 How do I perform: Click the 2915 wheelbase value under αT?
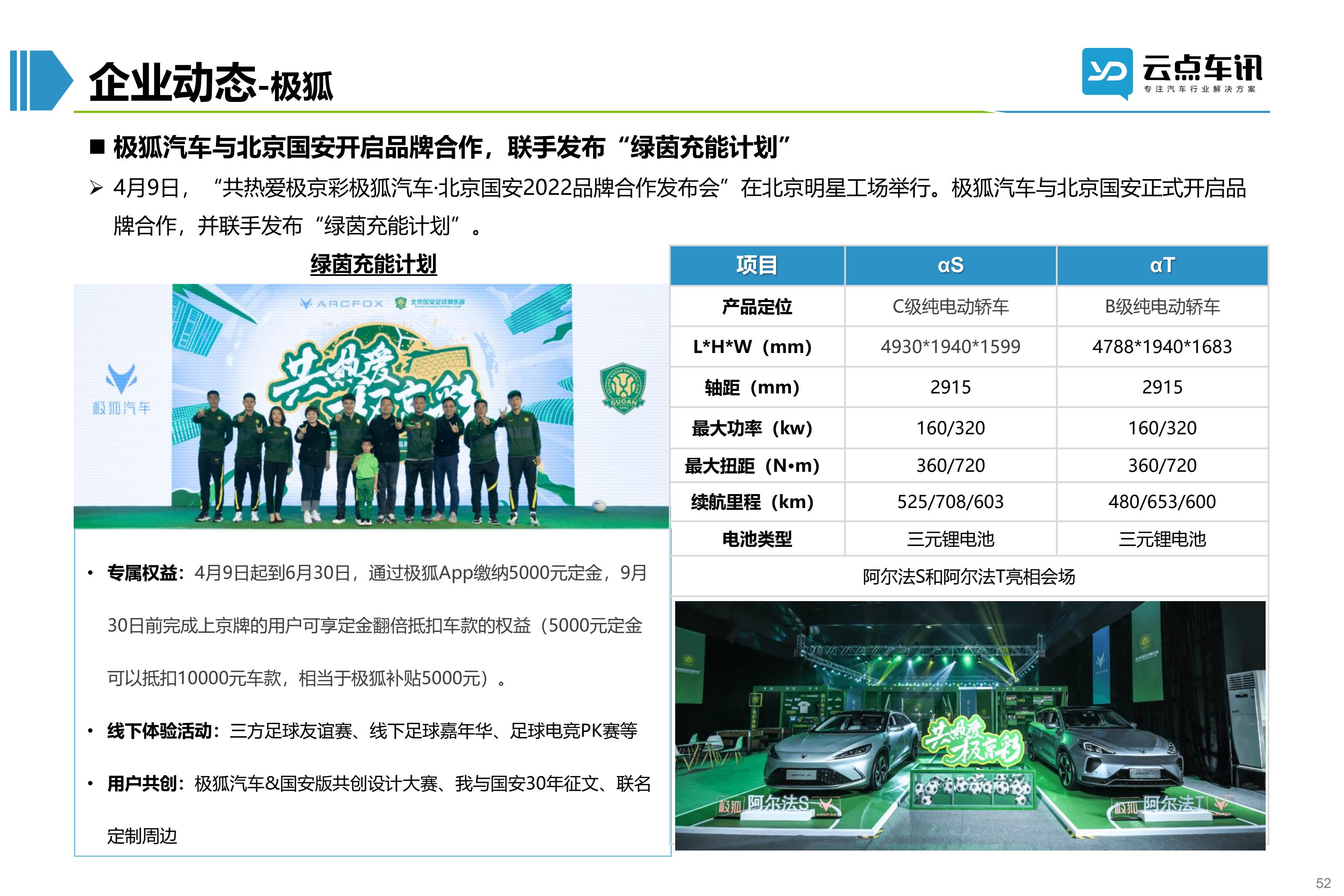coord(1162,388)
